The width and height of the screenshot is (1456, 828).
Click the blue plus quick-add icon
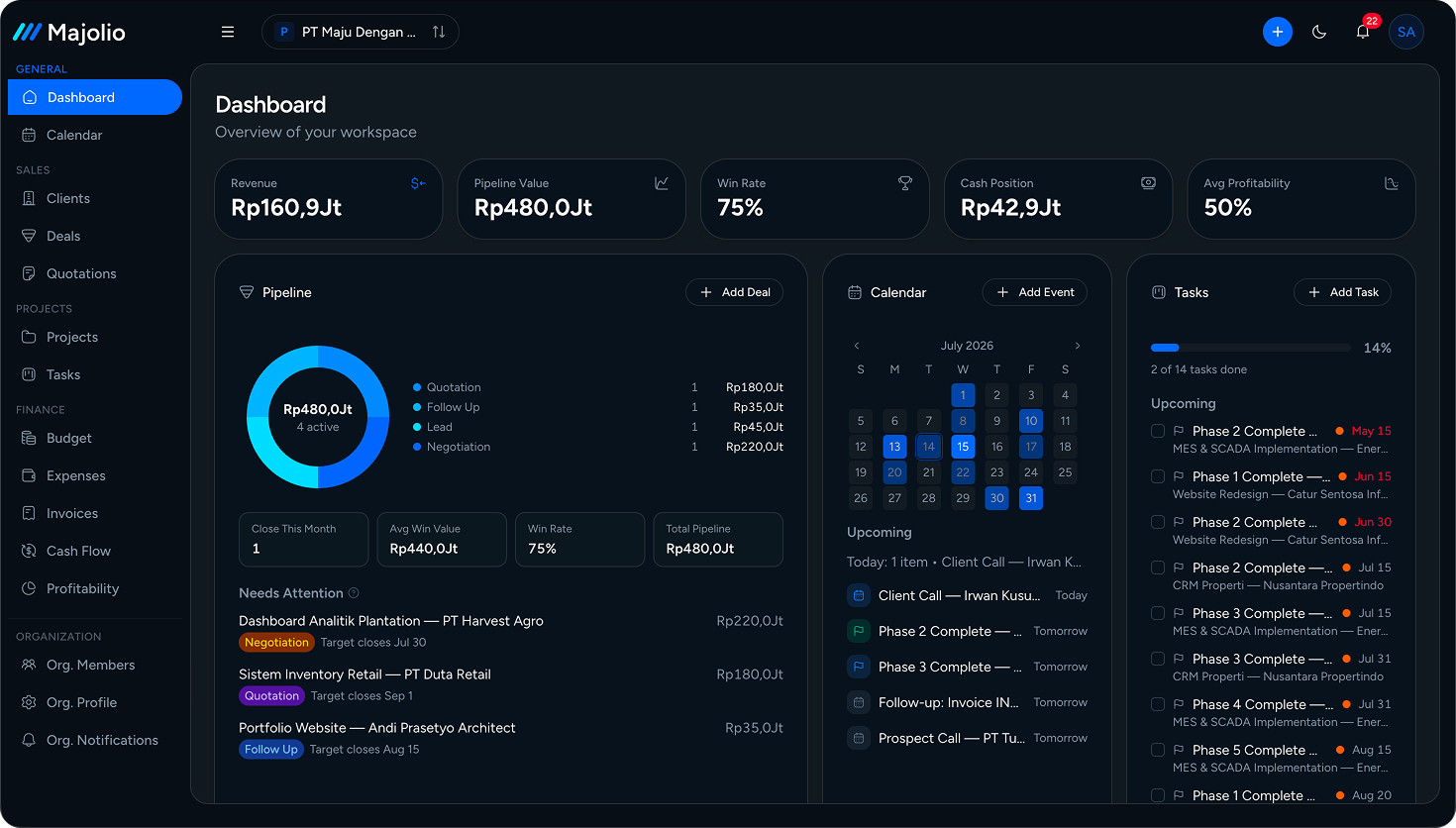pos(1278,32)
